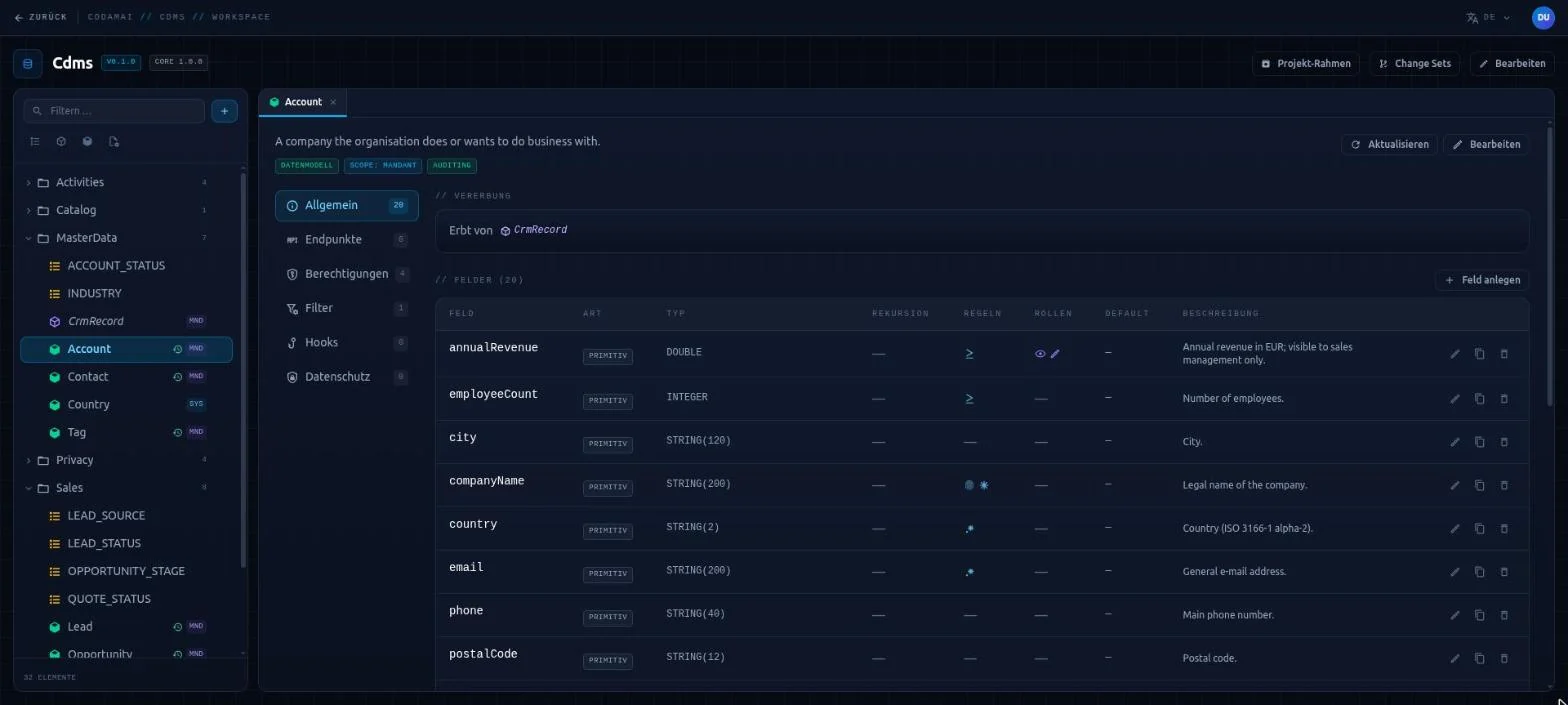
Task: Delete the city field row
Action: click(1503, 442)
